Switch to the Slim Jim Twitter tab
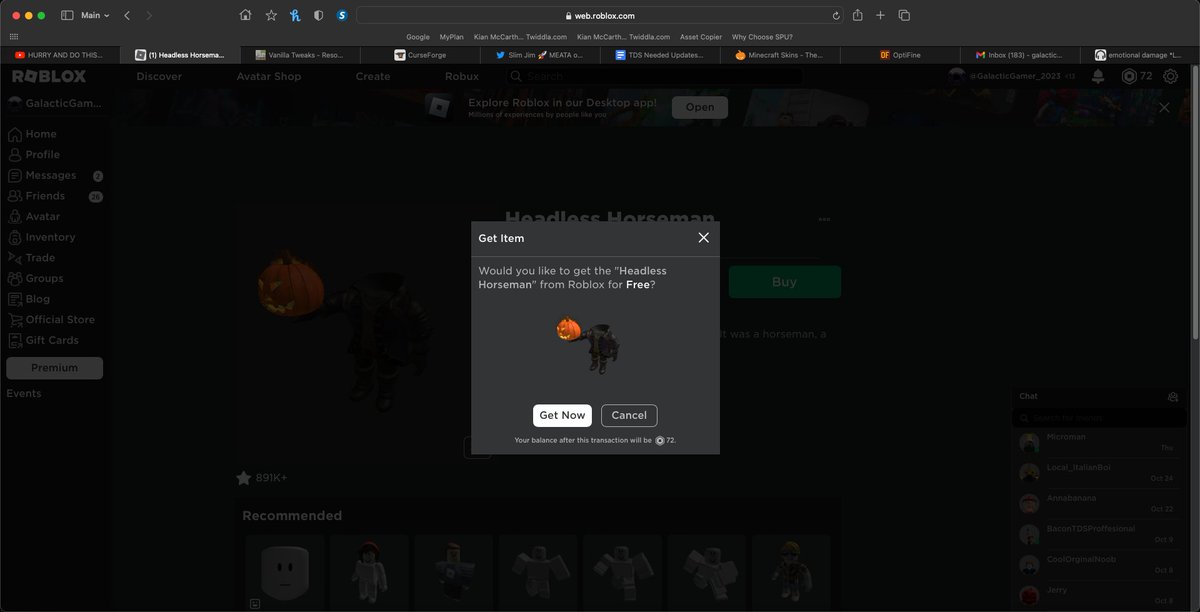Screen dimensions: 1200x612 540,55
